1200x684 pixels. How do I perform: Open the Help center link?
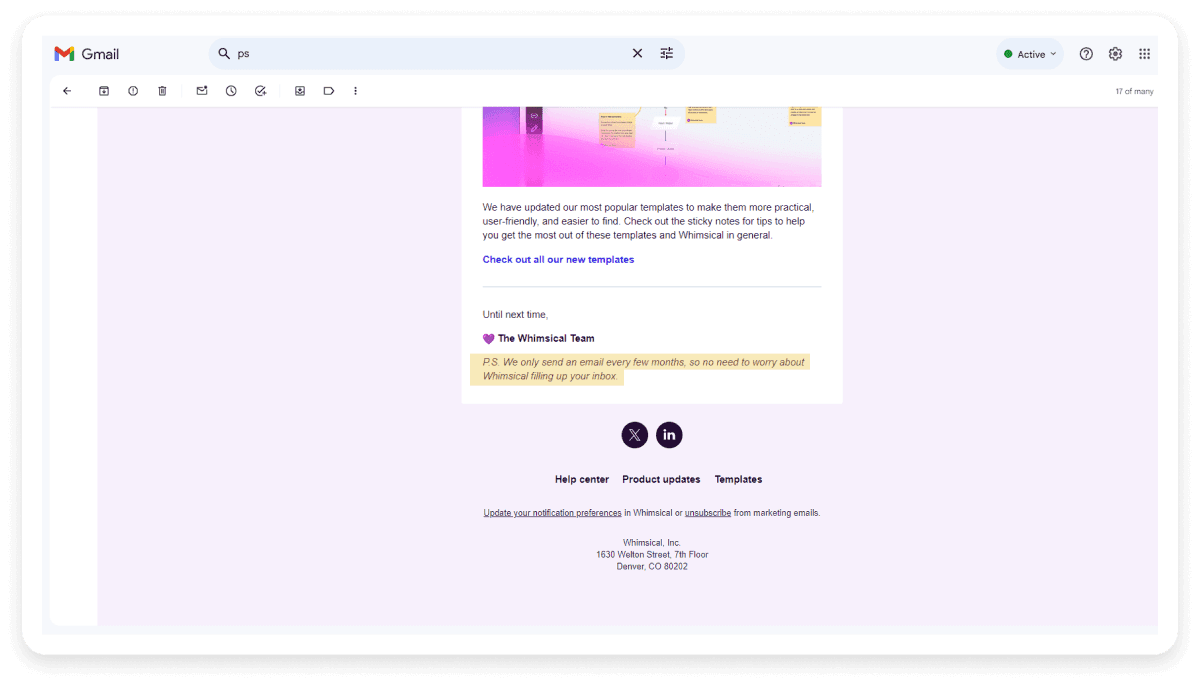point(582,479)
